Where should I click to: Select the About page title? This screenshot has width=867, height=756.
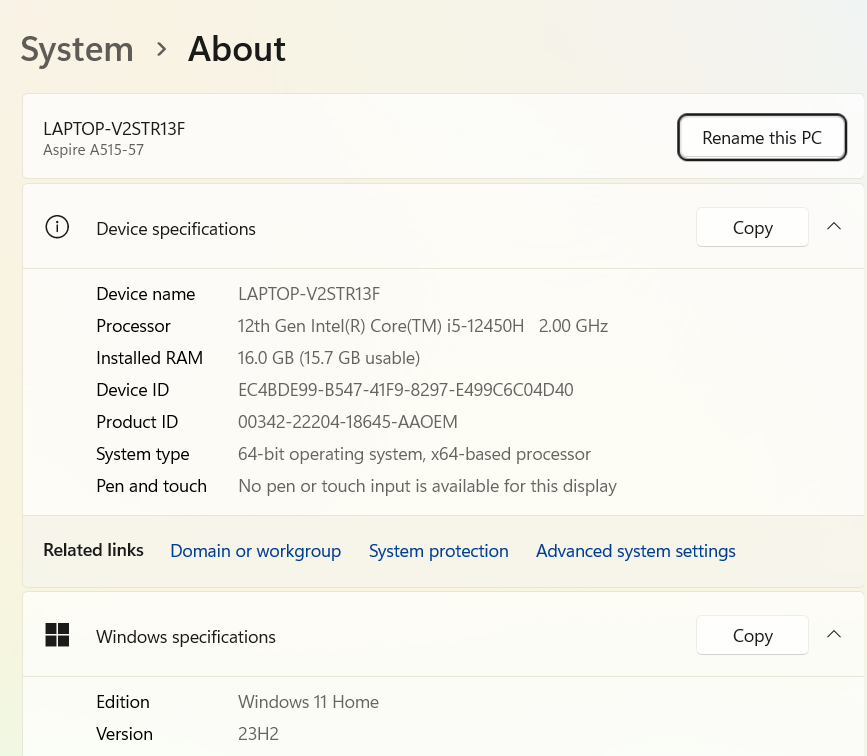237,49
